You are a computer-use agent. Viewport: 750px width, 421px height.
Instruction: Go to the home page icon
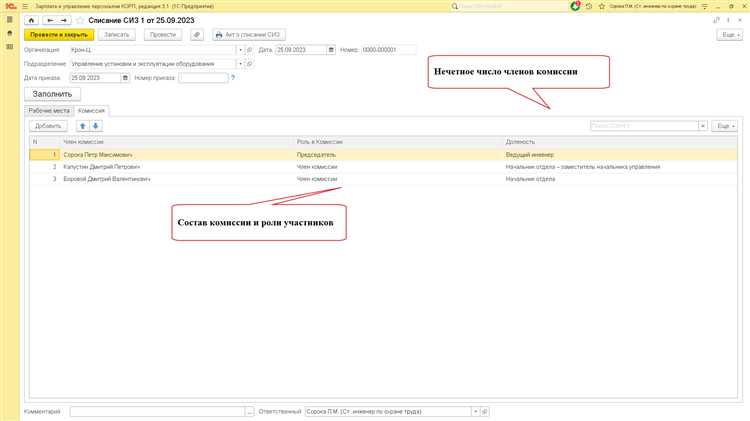coord(31,20)
